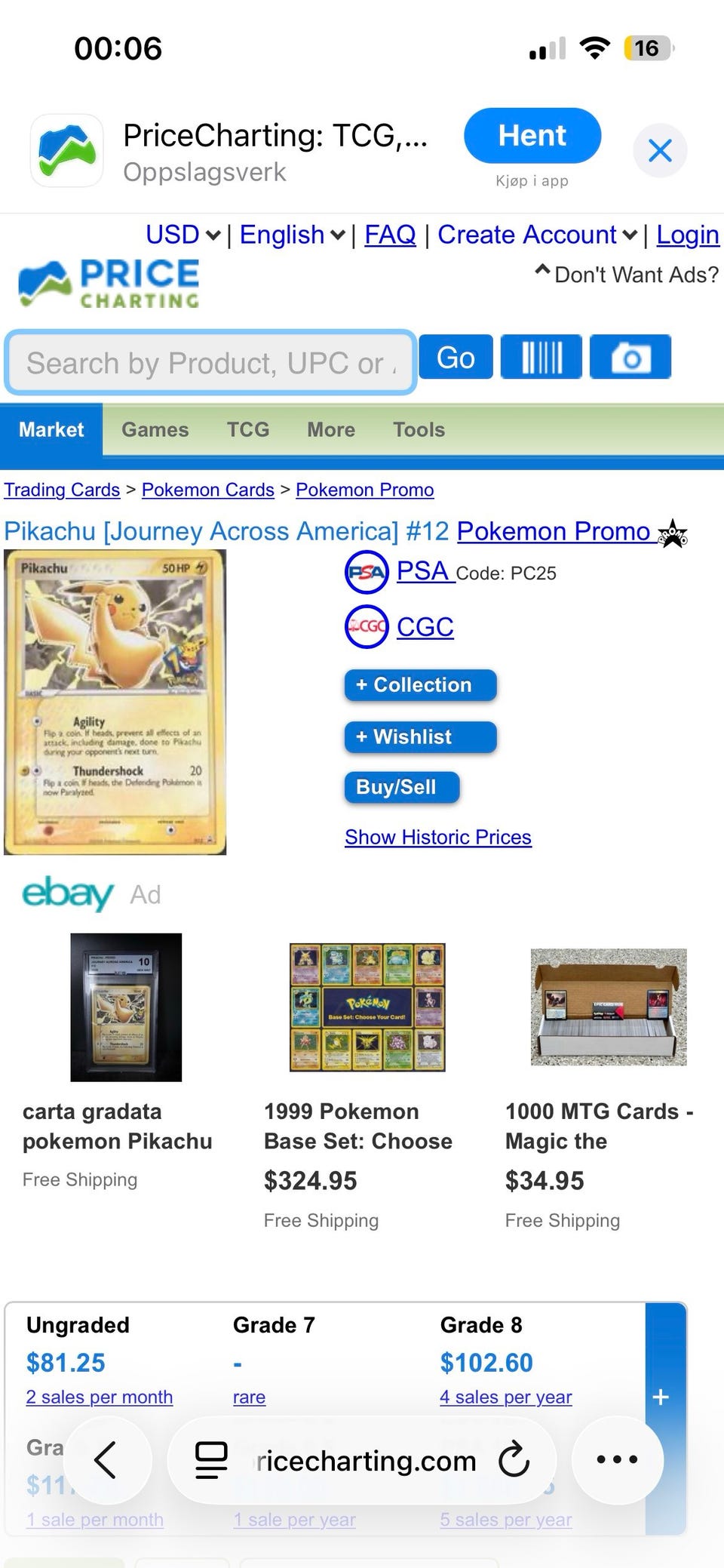Tap the barcode scanner icon button
Viewport: 724px width, 1568px height.
541,357
